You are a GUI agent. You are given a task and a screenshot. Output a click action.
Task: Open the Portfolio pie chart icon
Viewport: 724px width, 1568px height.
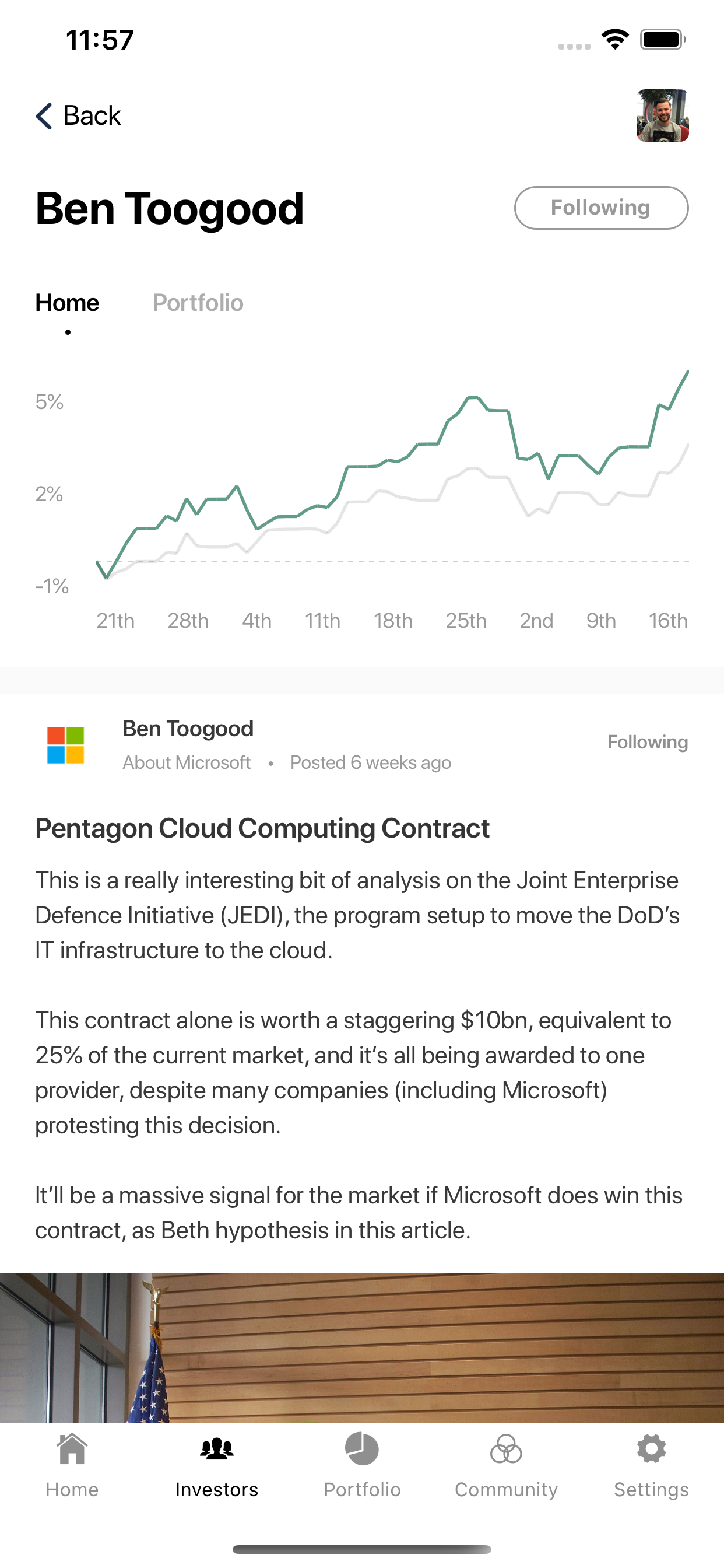pyautogui.click(x=362, y=1448)
